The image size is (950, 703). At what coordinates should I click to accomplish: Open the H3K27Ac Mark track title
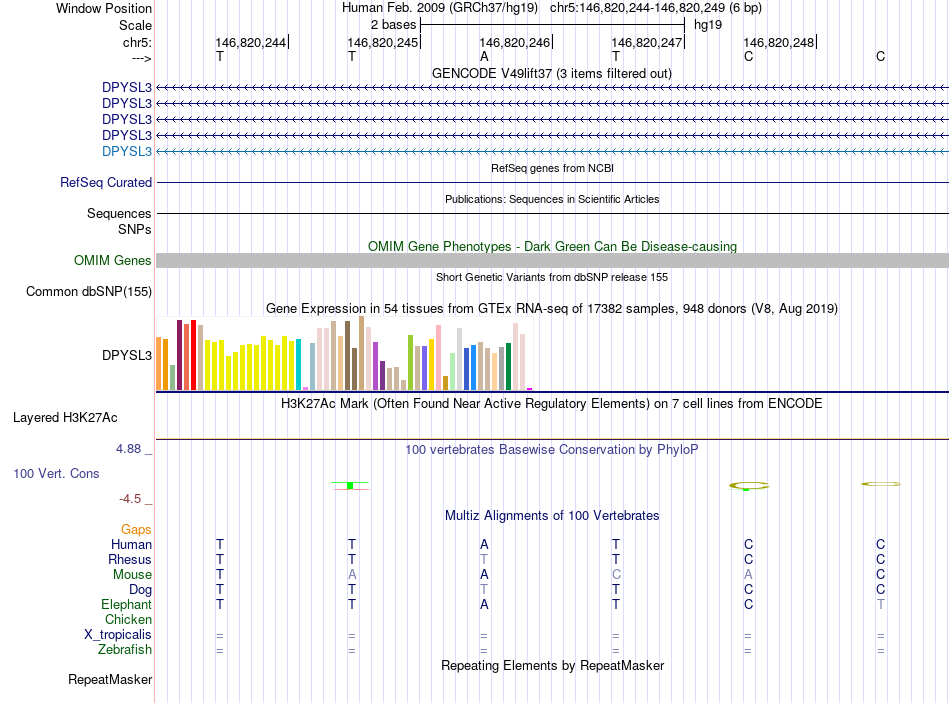click(x=552, y=404)
